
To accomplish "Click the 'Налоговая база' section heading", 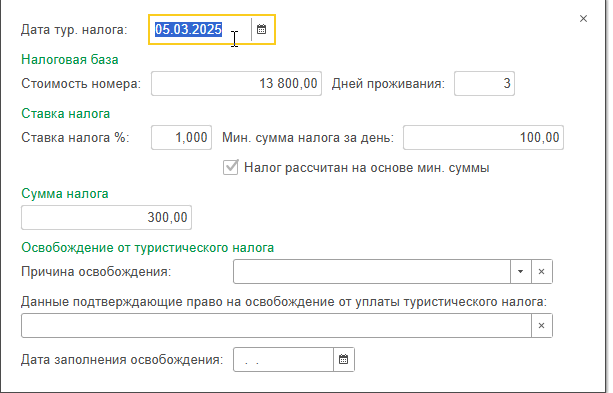I will (70, 59).
